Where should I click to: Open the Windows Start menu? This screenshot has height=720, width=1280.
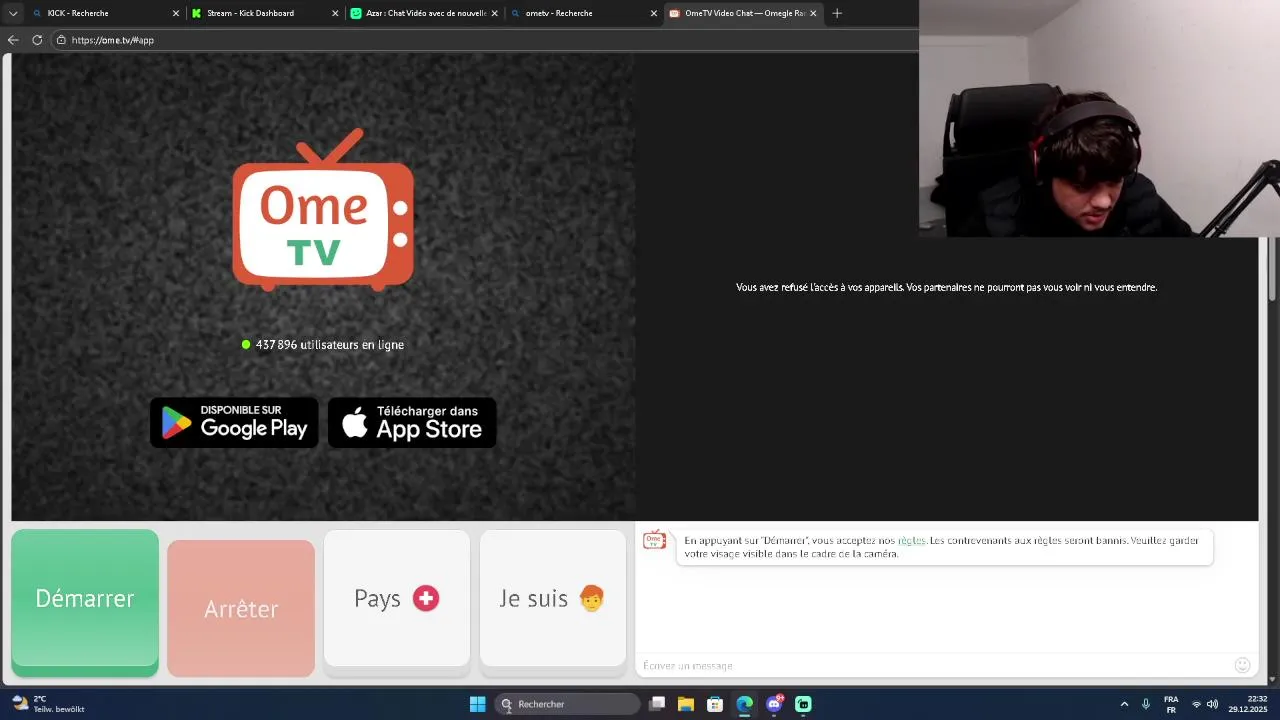[x=477, y=704]
